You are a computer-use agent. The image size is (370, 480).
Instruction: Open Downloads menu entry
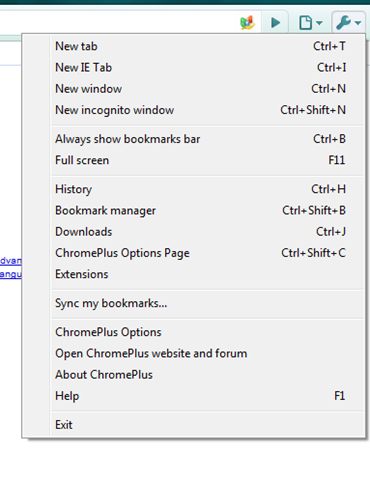[207, 232]
